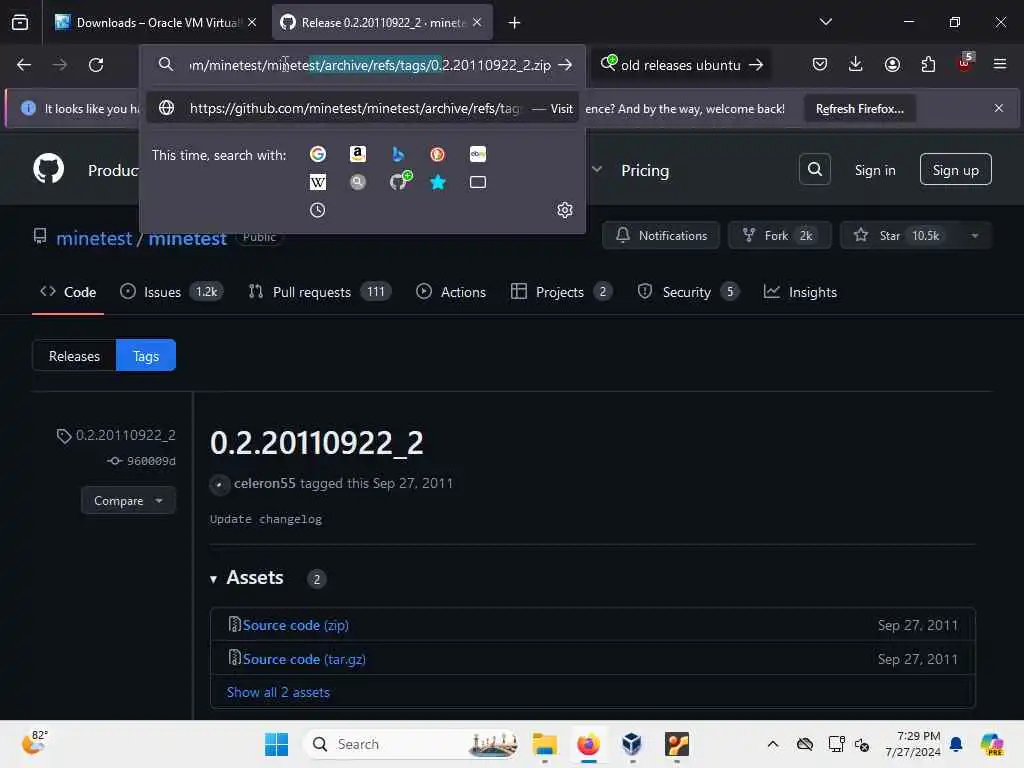This screenshot has width=1024, height=768.
Task: List all tabs chevron dropdown
Action: [825, 22]
